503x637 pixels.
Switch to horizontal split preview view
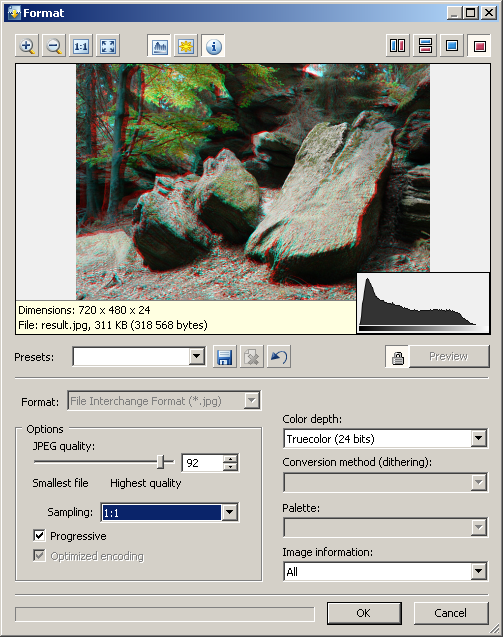click(425, 46)
